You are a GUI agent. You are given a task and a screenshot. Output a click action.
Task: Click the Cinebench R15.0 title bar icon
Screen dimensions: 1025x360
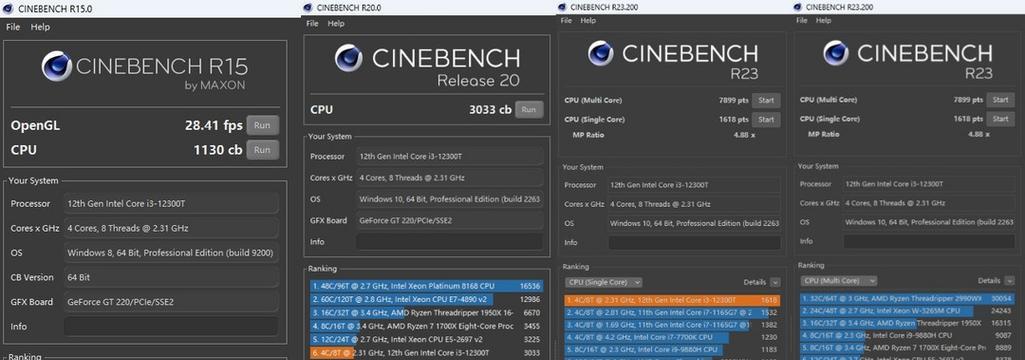click(9, 8)
